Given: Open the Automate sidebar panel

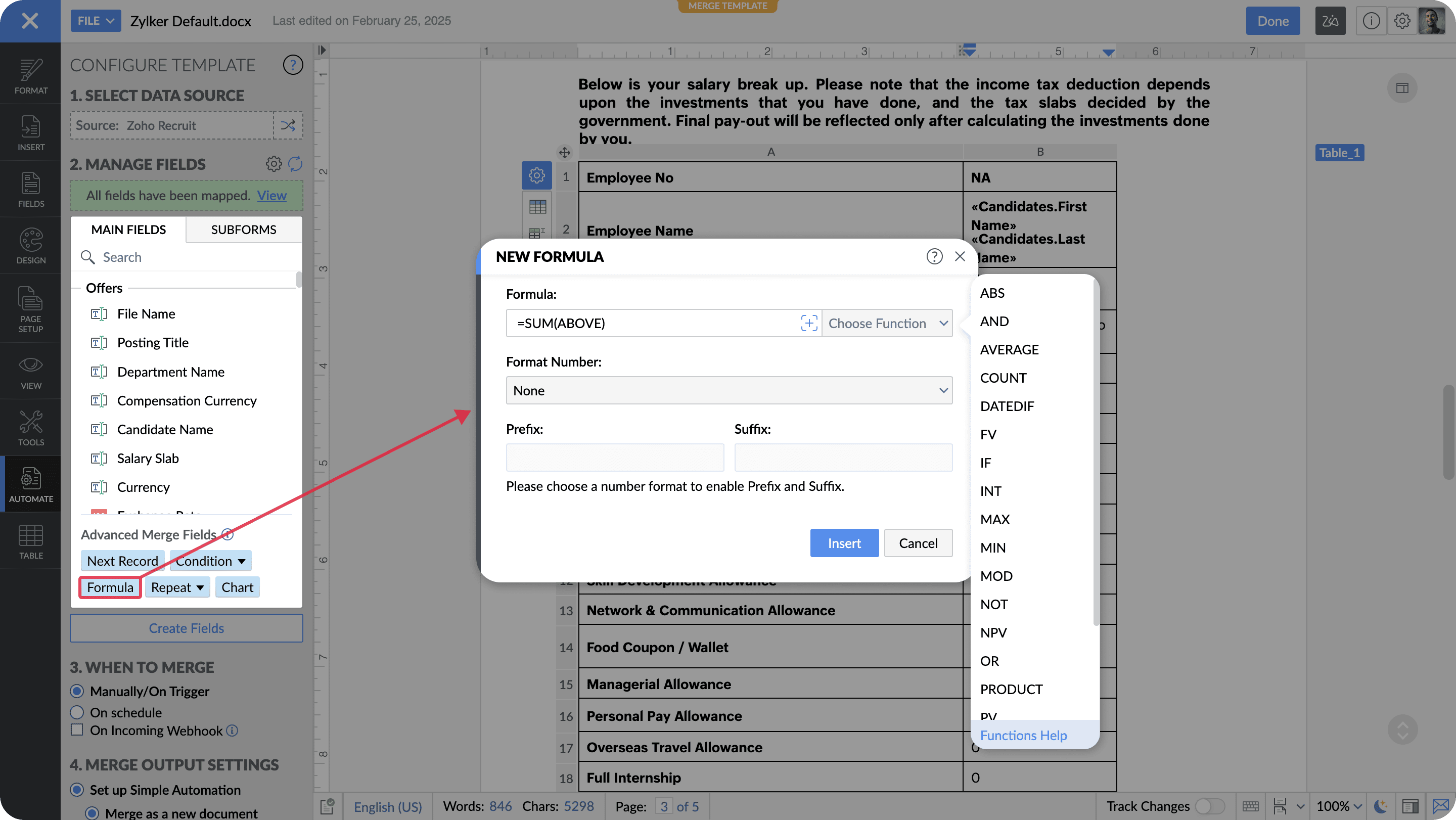Looking at the screenshot, I should pos(30,484).
